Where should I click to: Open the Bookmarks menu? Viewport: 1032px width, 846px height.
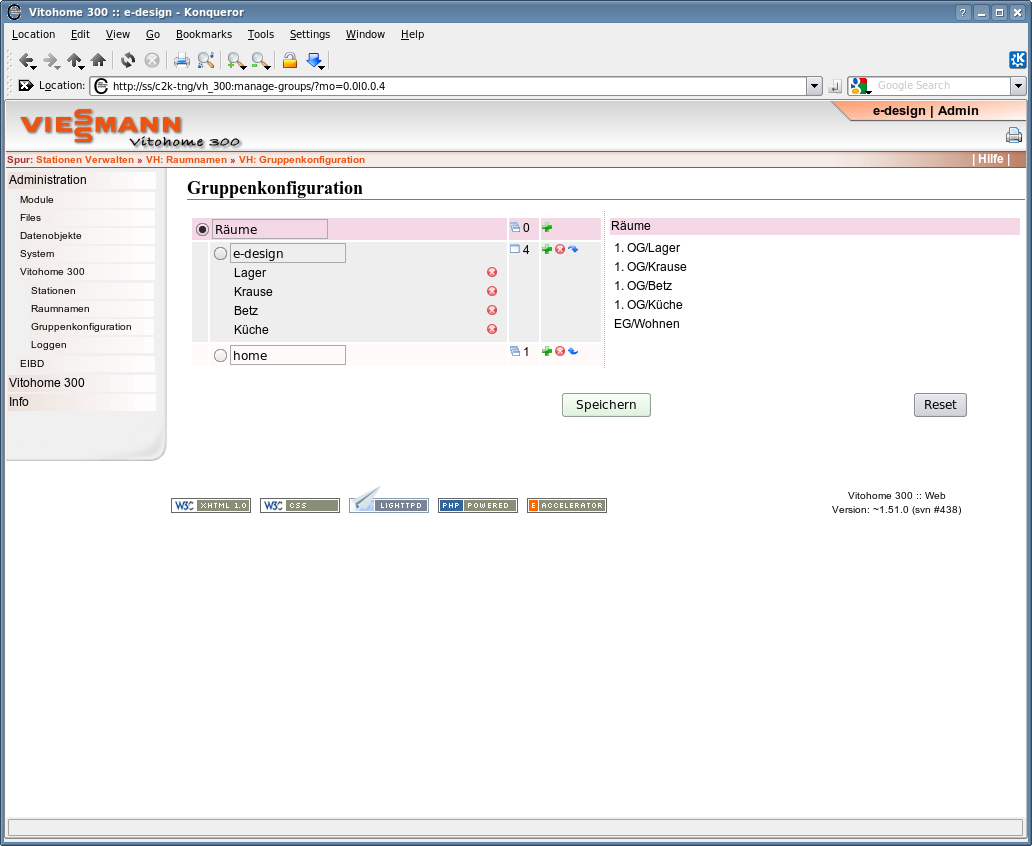203,34
